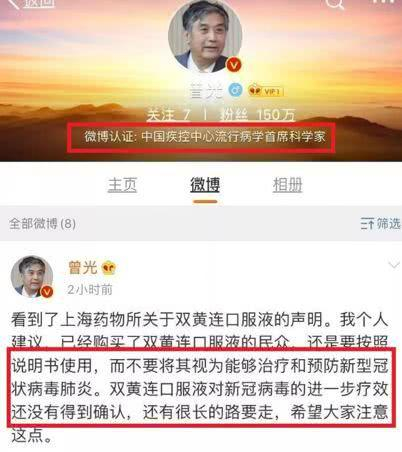Tap the crown icon next to post author name
This screenshot has width=402, height=452.
(x=109, y=268)
